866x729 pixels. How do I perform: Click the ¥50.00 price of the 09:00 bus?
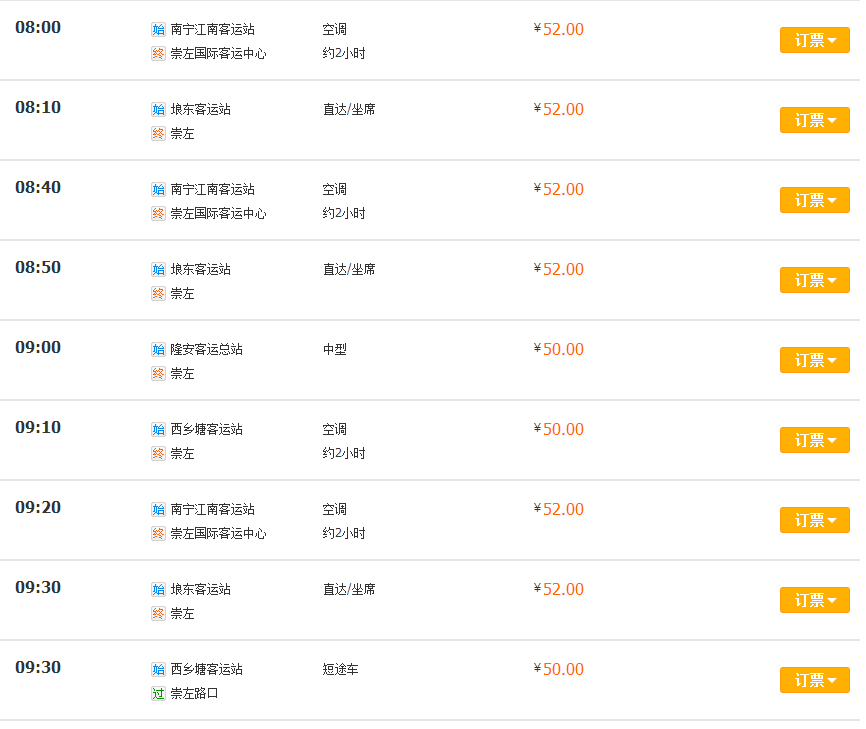coord(558,349)
